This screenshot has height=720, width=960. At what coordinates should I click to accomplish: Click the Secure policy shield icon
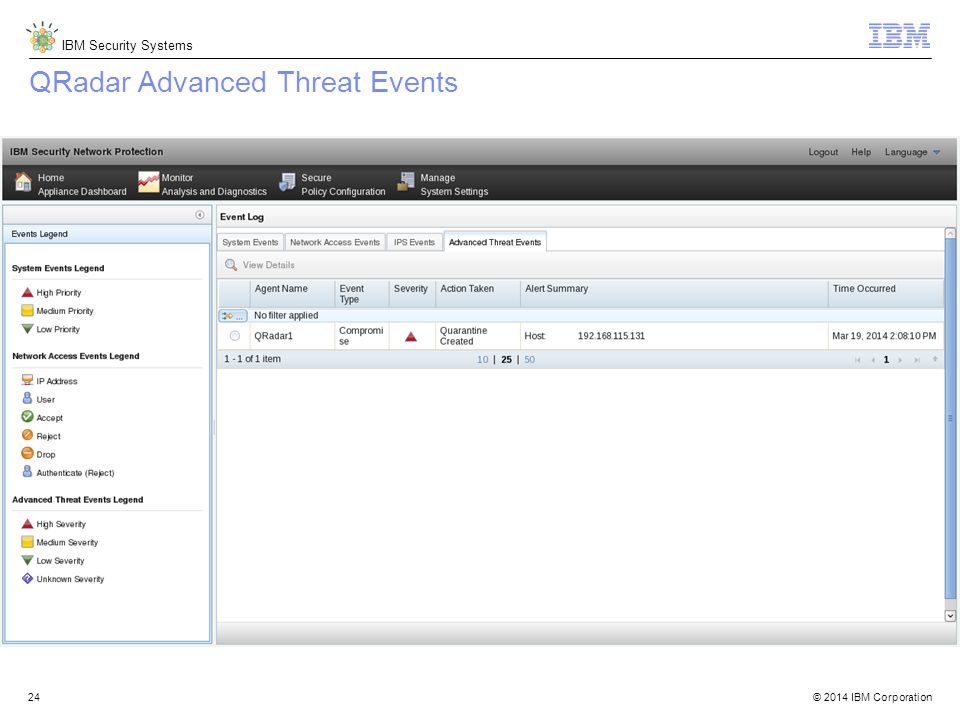click(x=287, y=182)
